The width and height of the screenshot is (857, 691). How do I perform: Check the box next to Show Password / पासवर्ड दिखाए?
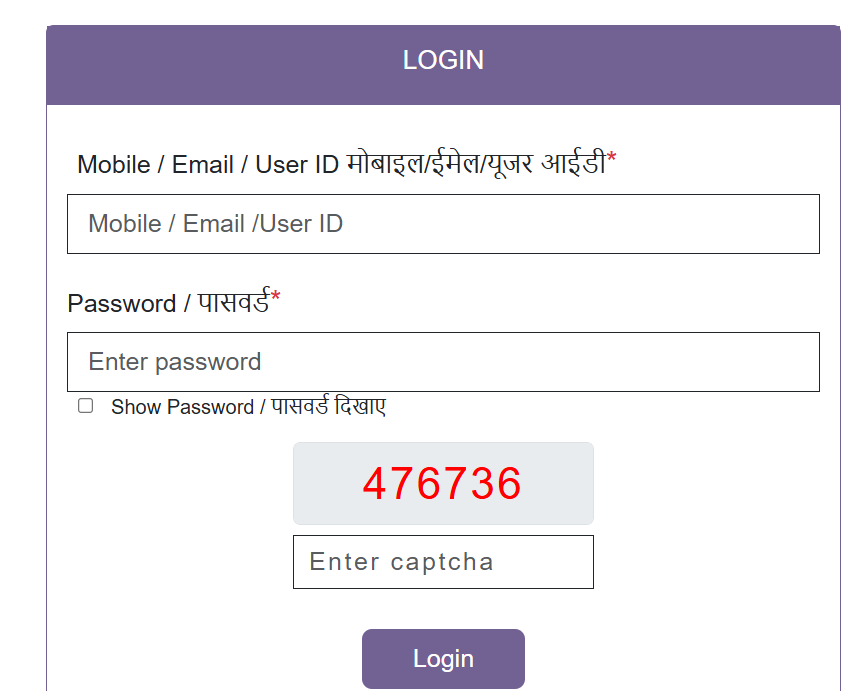[x=85, y=405]
